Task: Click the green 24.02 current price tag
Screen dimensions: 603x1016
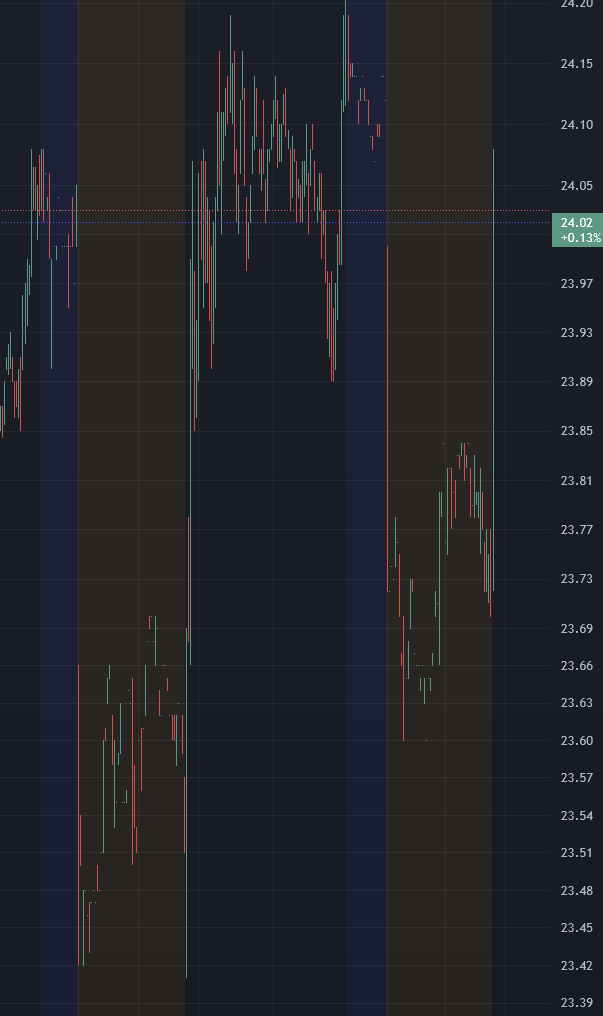Action: (x=577, y=230)
